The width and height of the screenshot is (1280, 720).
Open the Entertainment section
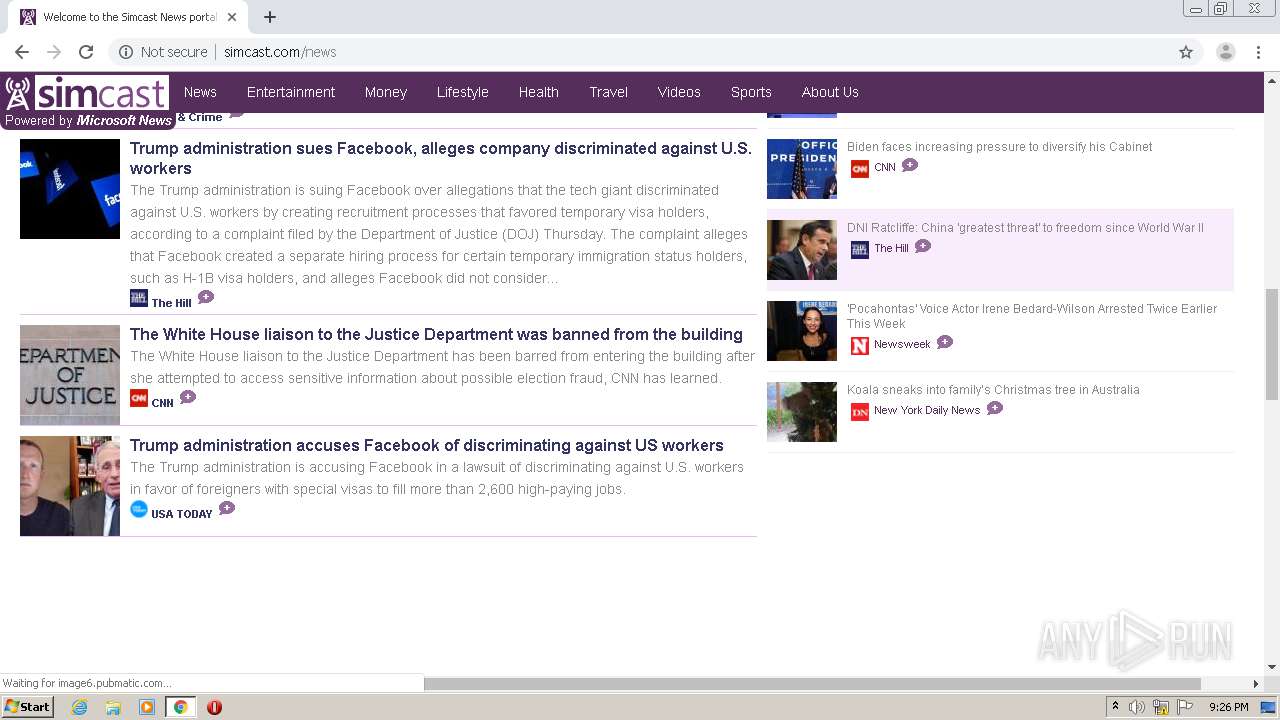pyautogui.click(x=291, y=92)
